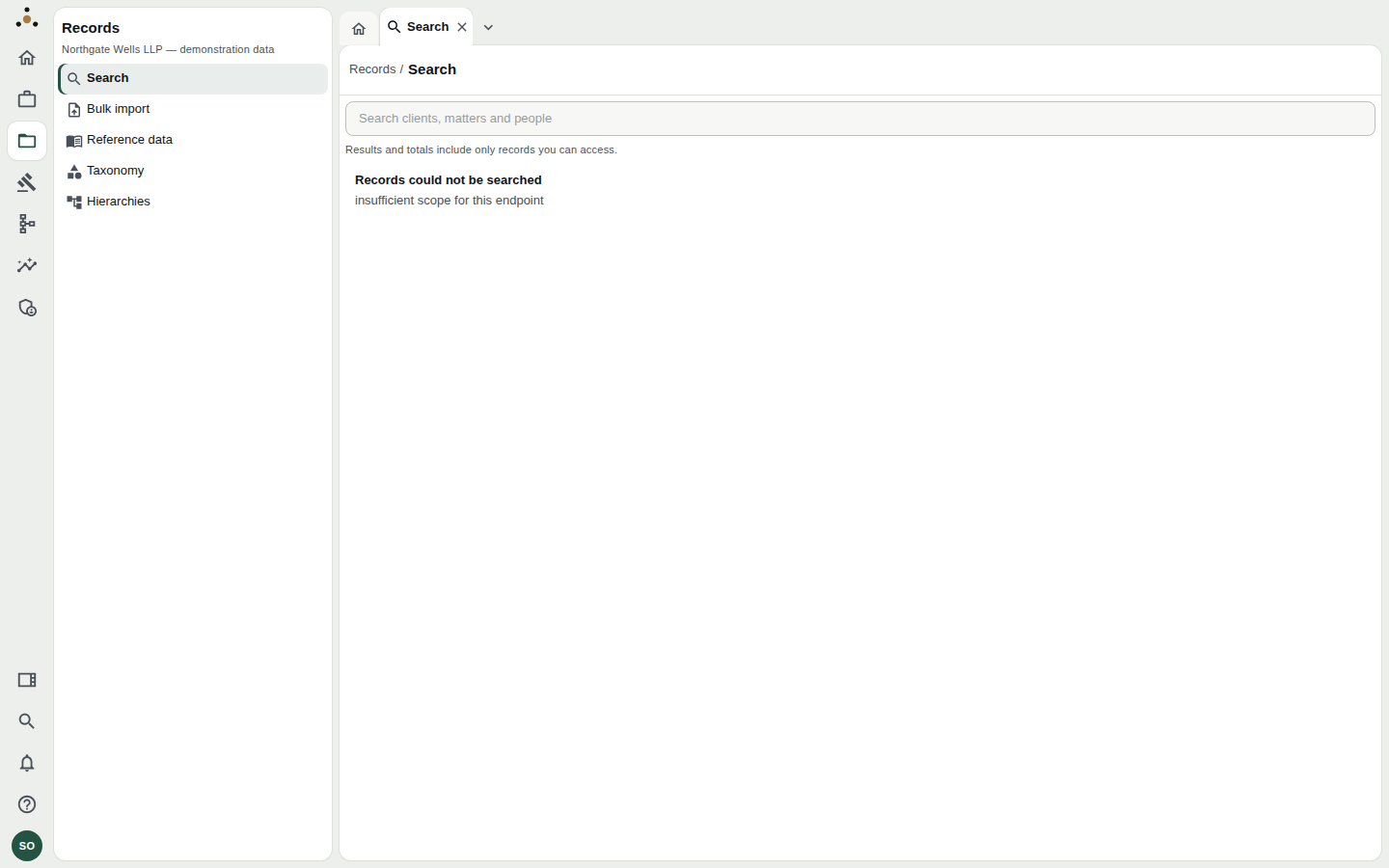The width and height of the screenshot is (1389, 868).
Task: Click the app logo at top of rail
Action: point(27,17)
